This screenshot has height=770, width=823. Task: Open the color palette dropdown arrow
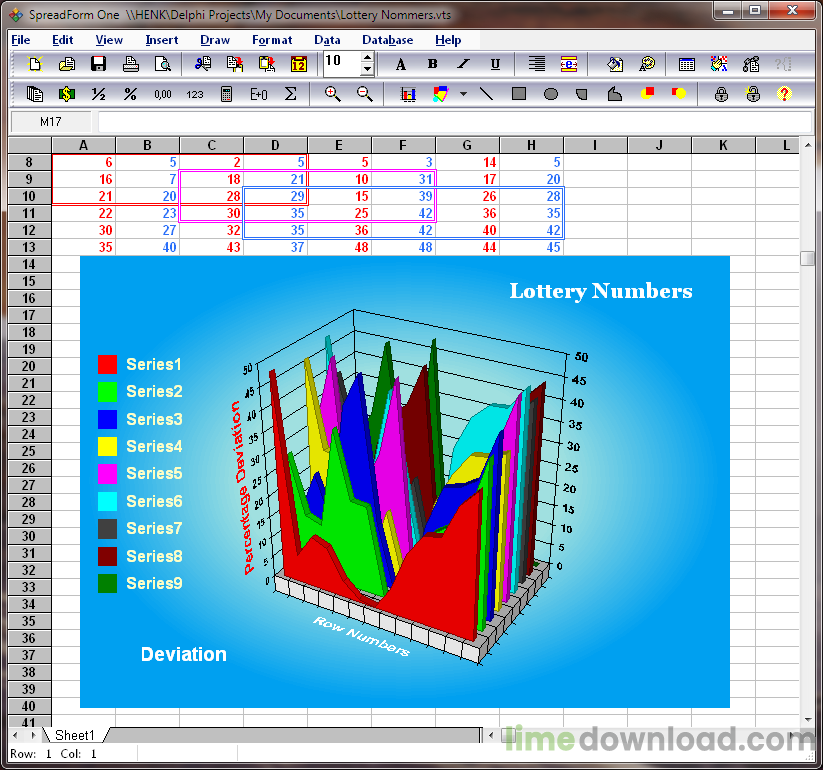(x=463, y=94)
